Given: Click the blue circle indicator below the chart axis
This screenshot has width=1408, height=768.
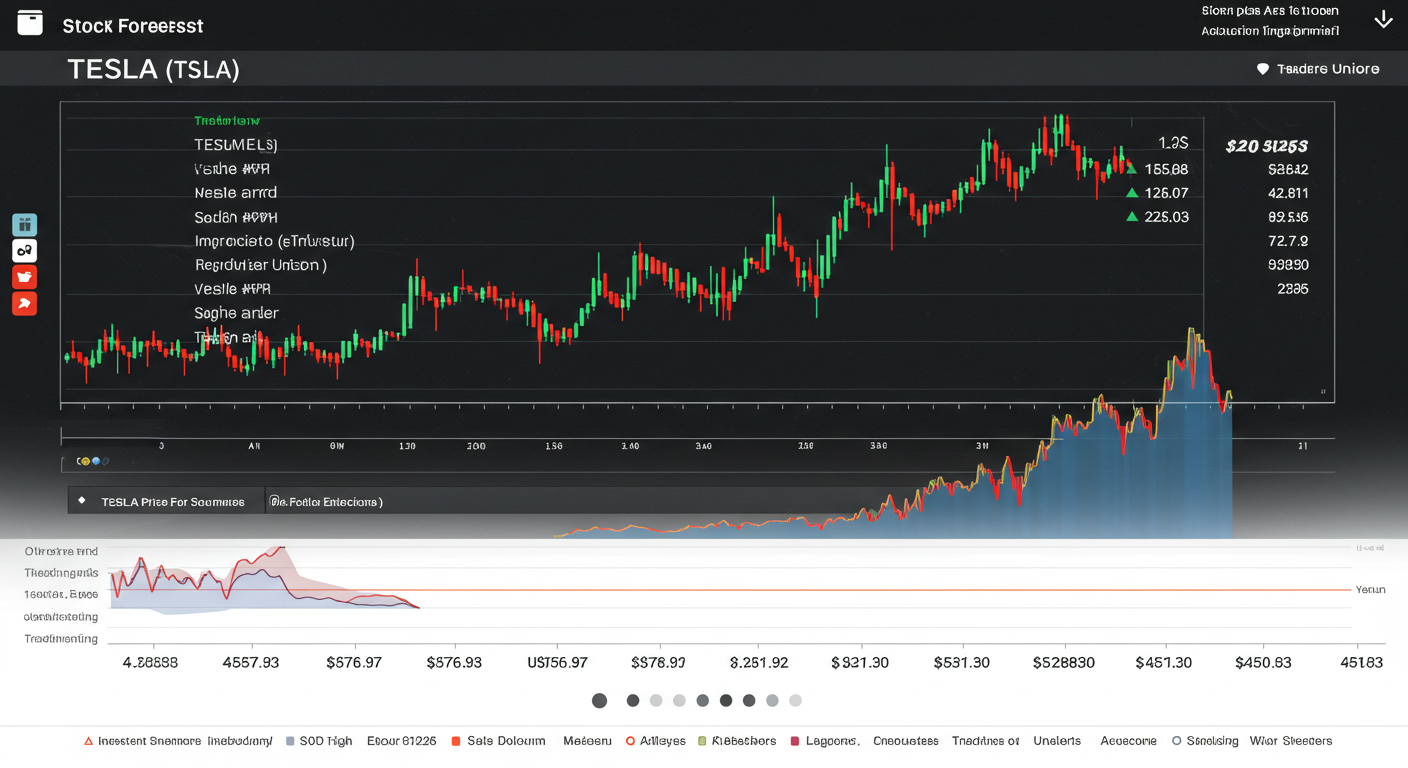Looking at the screenshot, I should click(x=95, y=461).
